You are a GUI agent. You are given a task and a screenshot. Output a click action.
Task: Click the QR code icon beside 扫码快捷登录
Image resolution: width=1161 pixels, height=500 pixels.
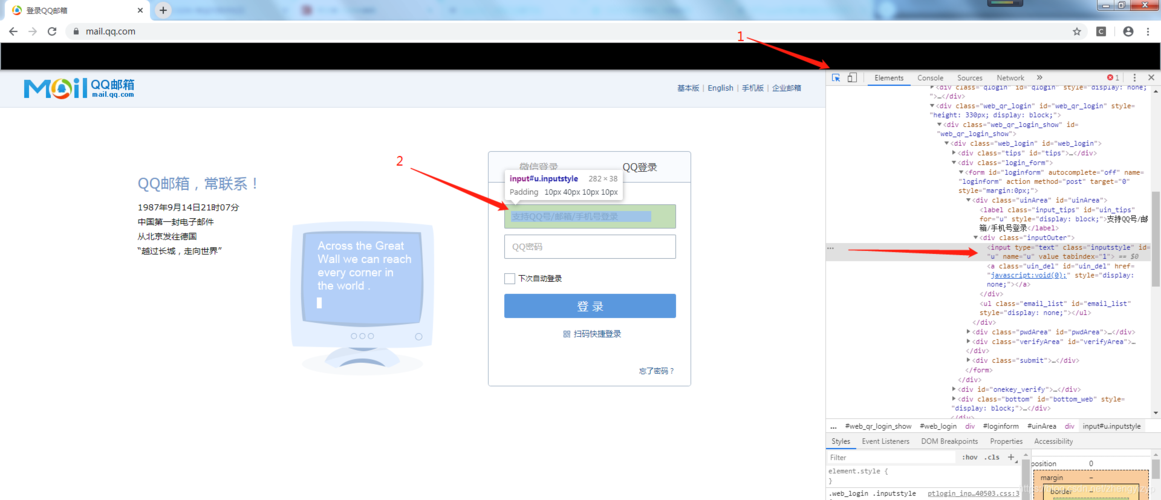click(x=566, y=334)
